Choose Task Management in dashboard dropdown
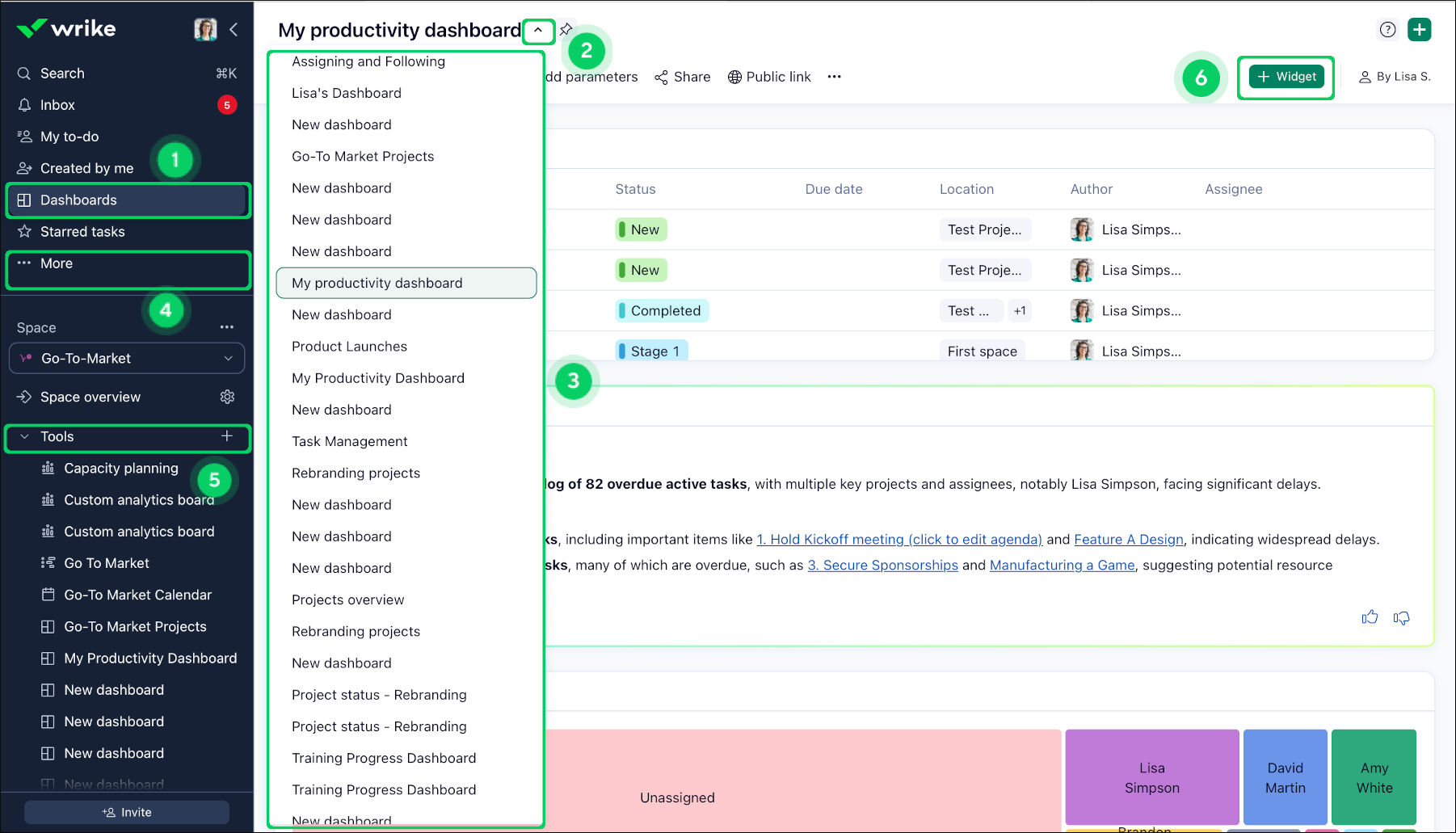Screen dimensions: 1456x833 (349, 441)
